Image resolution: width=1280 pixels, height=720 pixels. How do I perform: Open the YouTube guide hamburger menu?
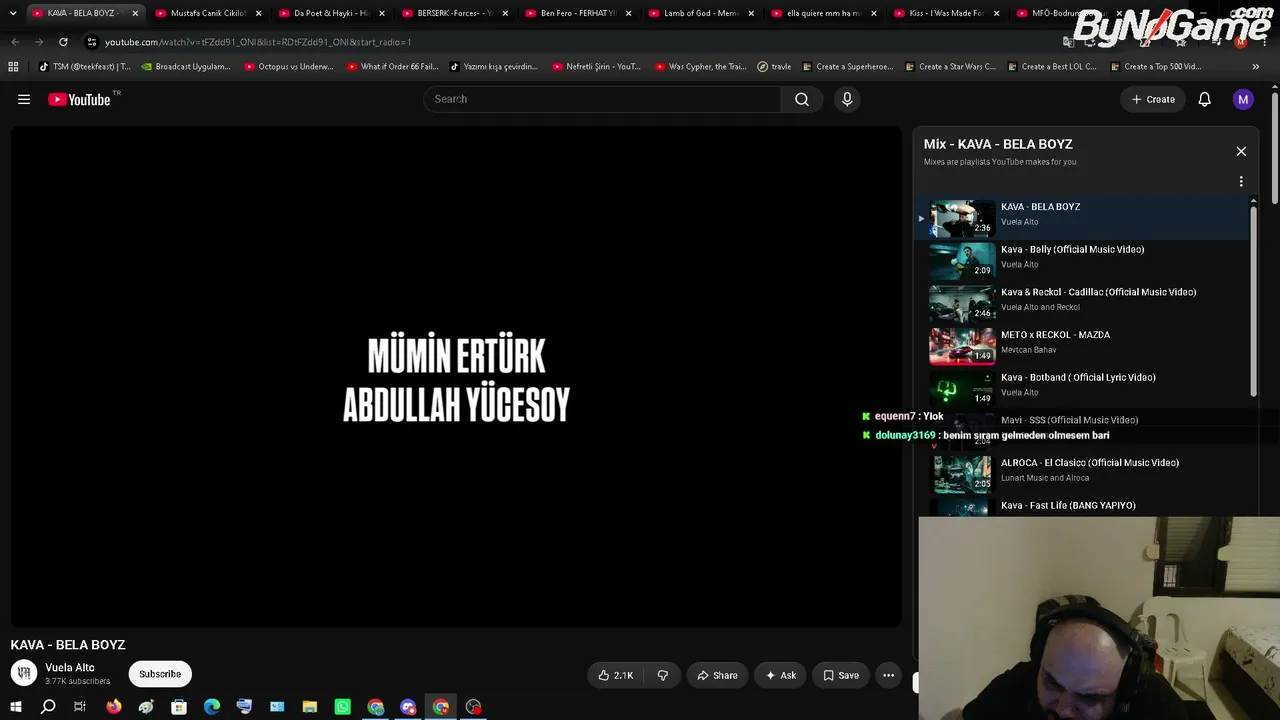24,99
